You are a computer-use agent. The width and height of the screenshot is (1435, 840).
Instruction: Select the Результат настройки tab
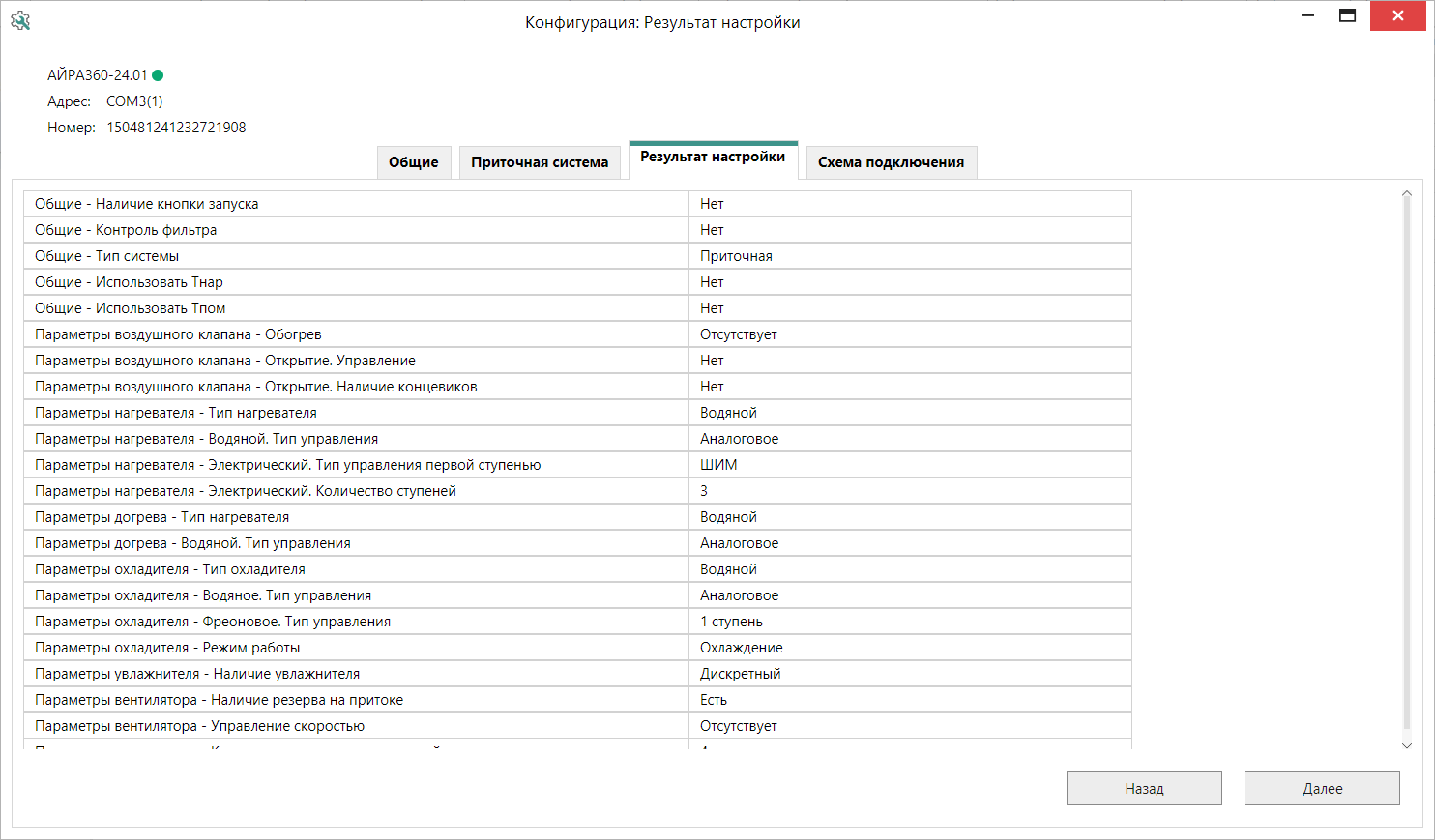point(713,158)
